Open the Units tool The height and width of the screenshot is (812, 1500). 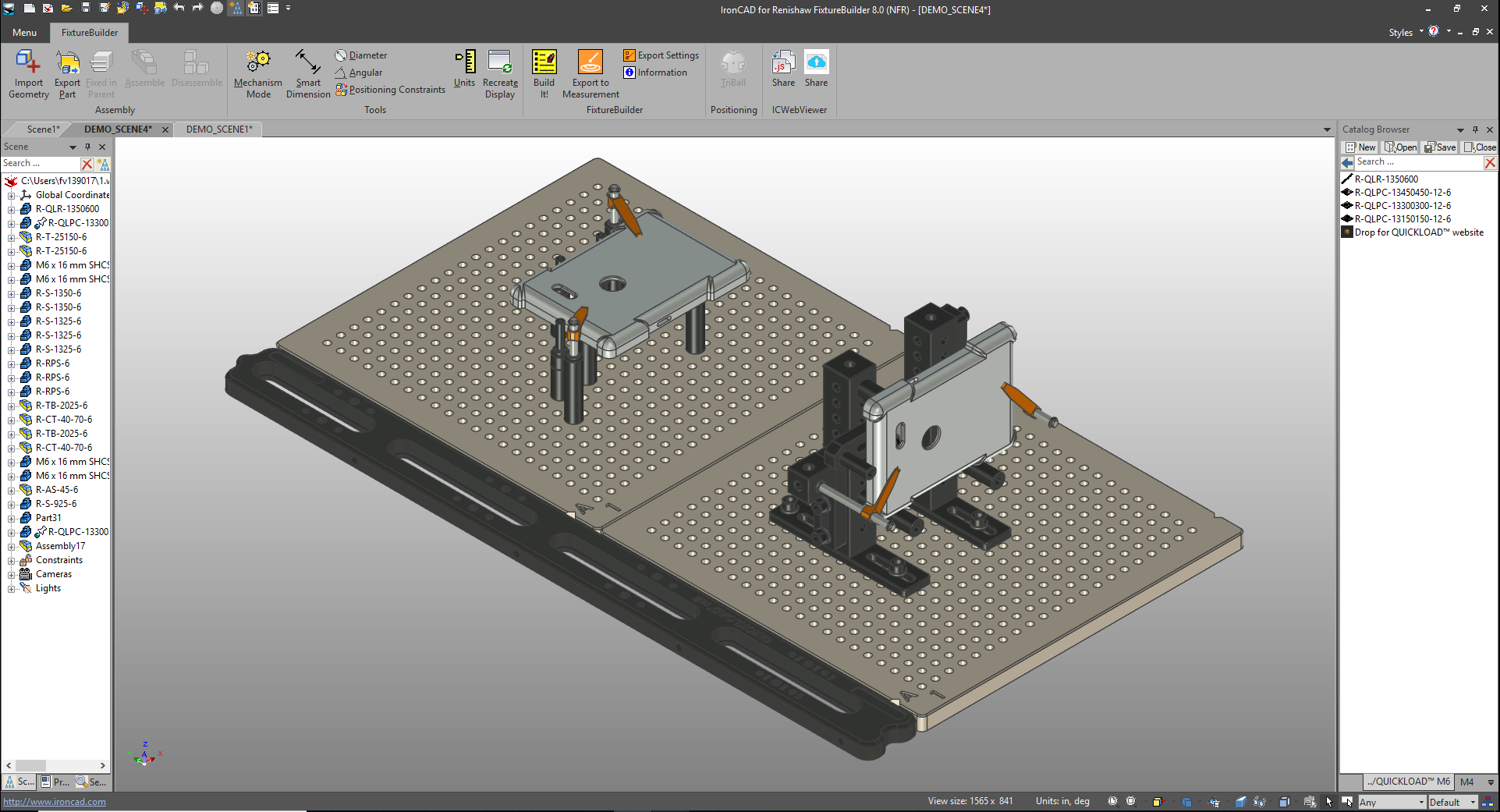coord(465,72)
